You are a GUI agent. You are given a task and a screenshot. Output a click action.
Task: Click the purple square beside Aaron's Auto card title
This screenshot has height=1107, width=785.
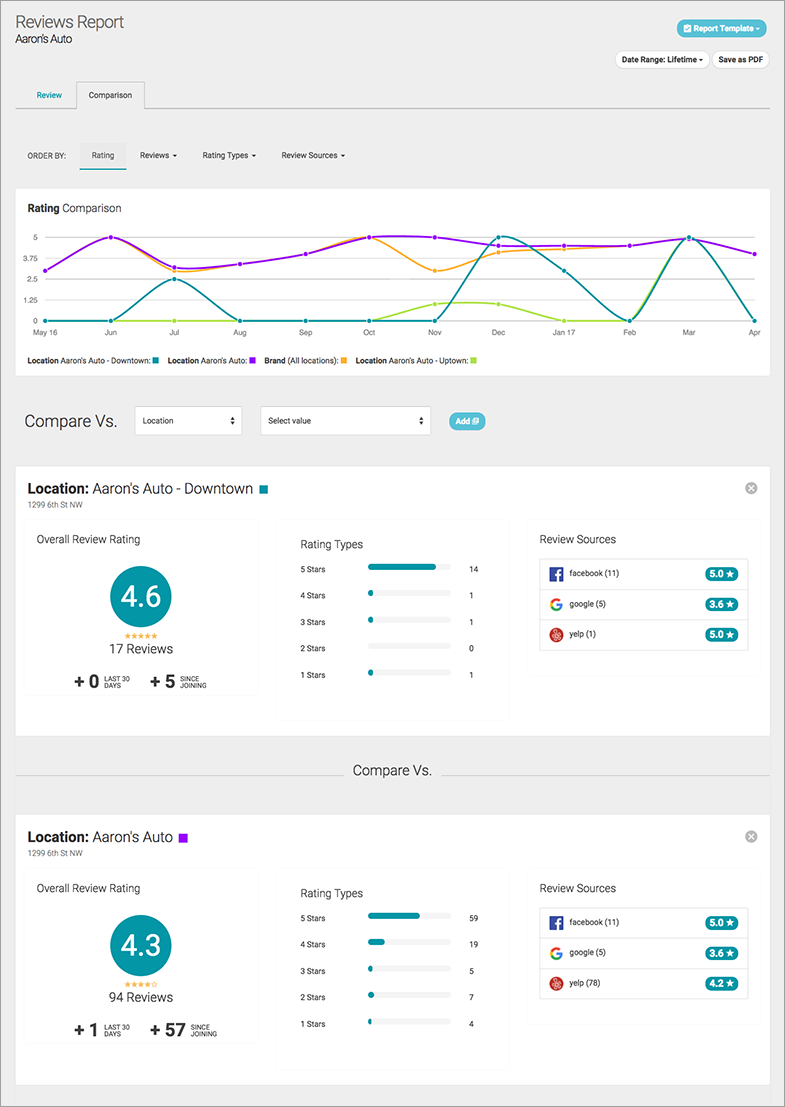pos(183,838)
